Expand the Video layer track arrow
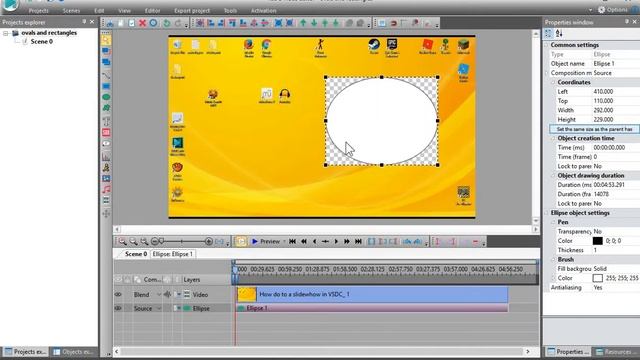This screenshot has height=360, width=640. (178, 294)
